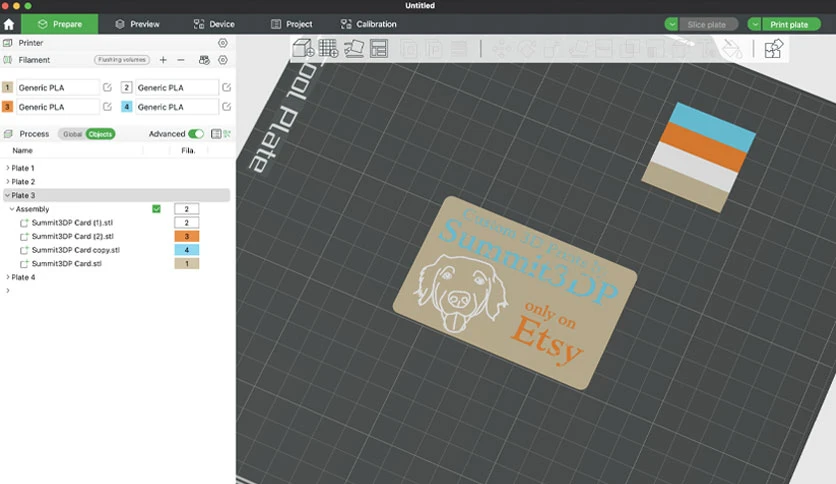Select Summit3DP Card (1).stl in tree
836x484 pixels.
point(72,223)
